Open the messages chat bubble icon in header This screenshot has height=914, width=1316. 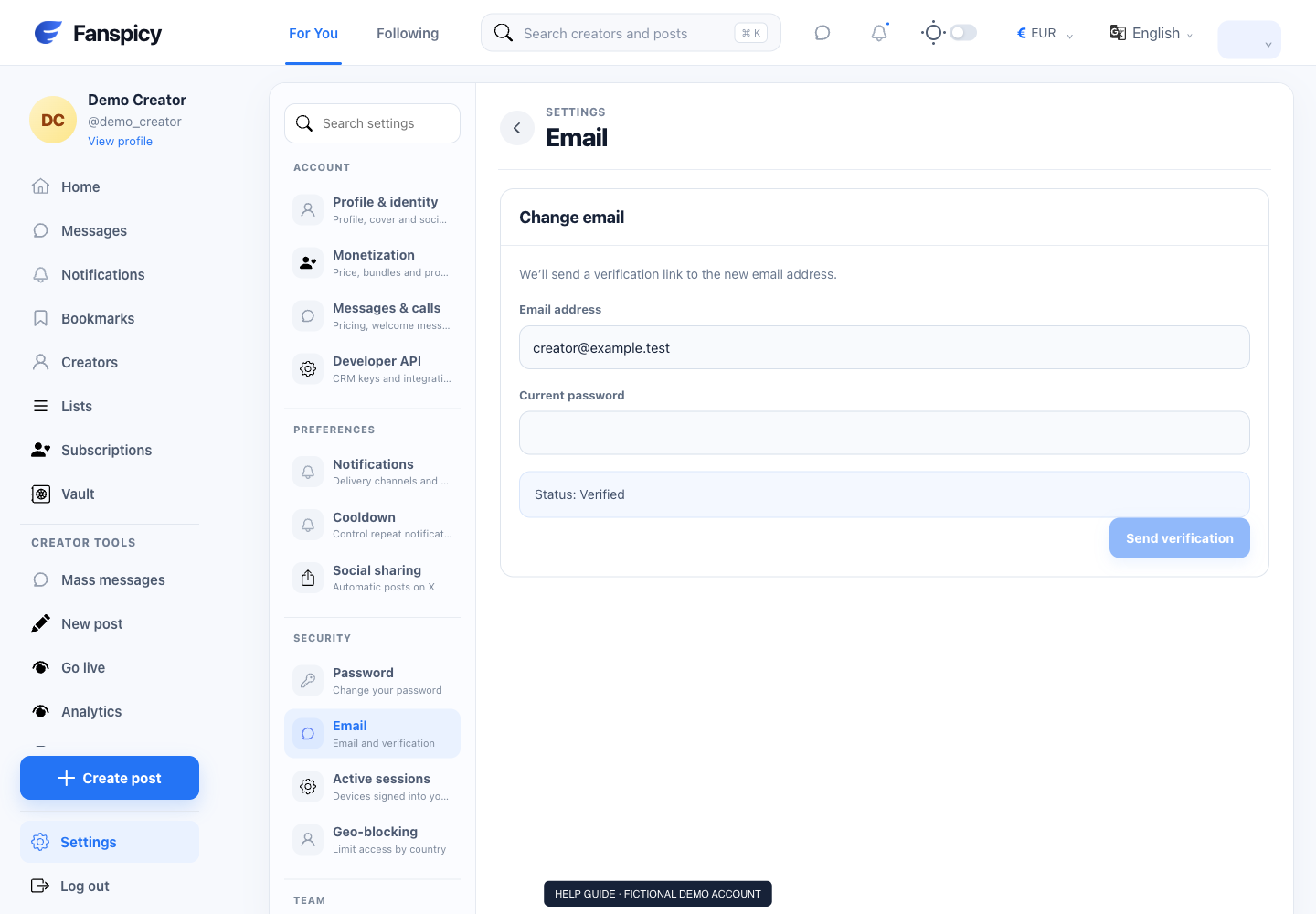(x=822, y=33)
